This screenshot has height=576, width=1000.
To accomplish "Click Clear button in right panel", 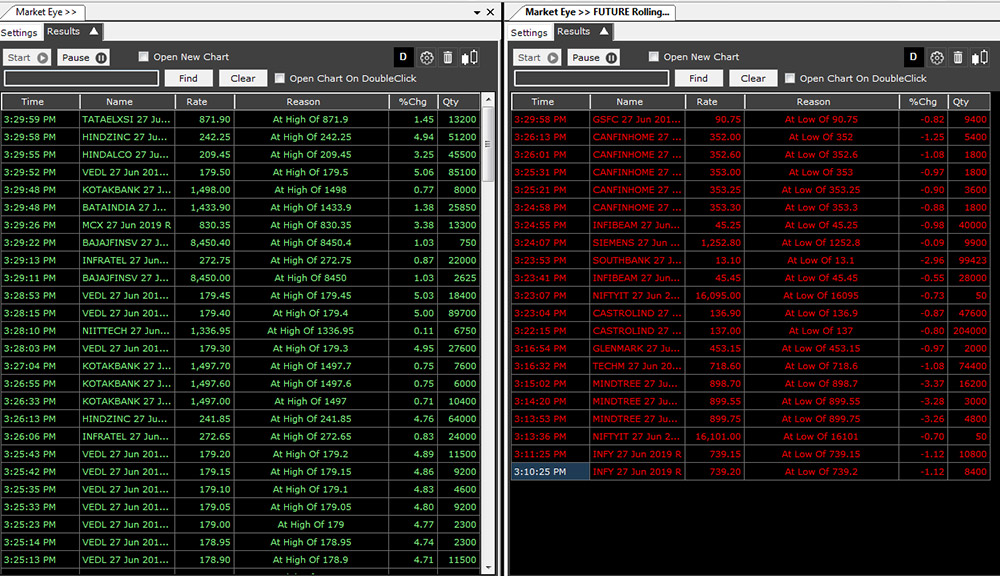I will pos(753,78).
